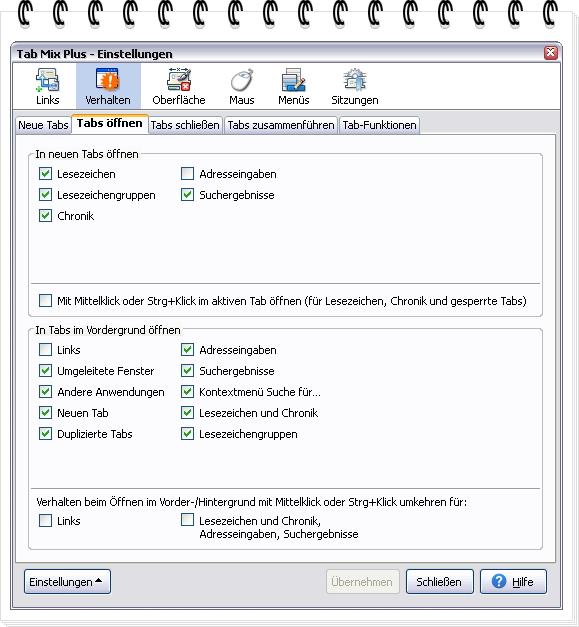Uncheck Lesezeichengruppen in foreground tabs section
The height and width of the screenshot is (627, 579).
(x=187, y=433)
